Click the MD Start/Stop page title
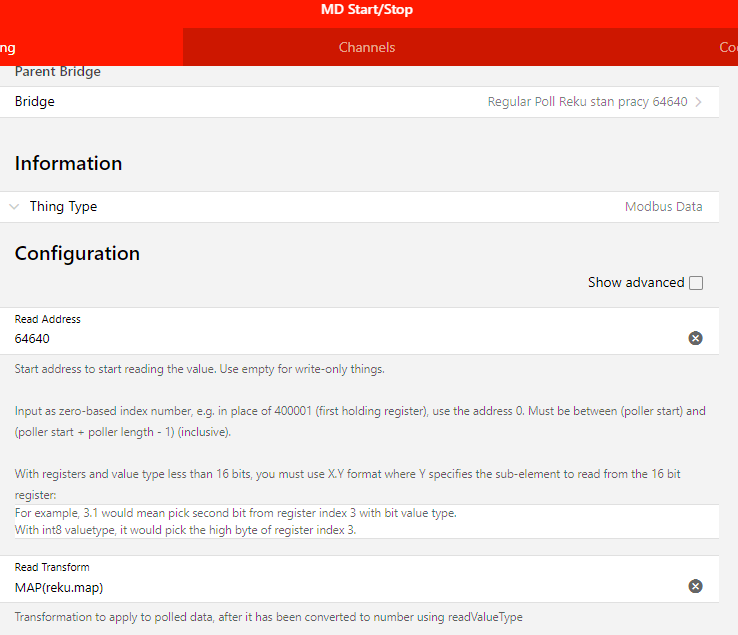 367,9
